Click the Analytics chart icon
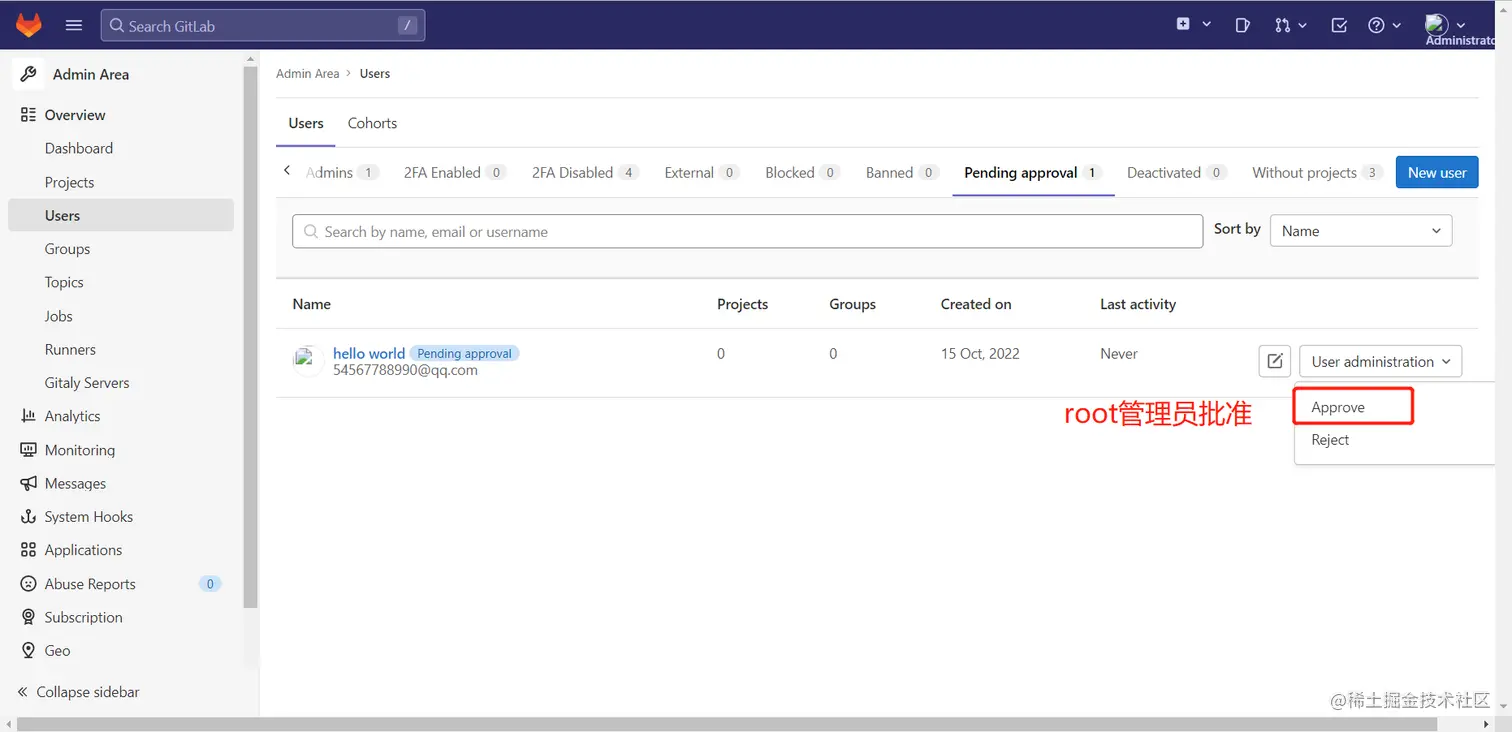Viewport: 1512px width, 732px height. 28,416
